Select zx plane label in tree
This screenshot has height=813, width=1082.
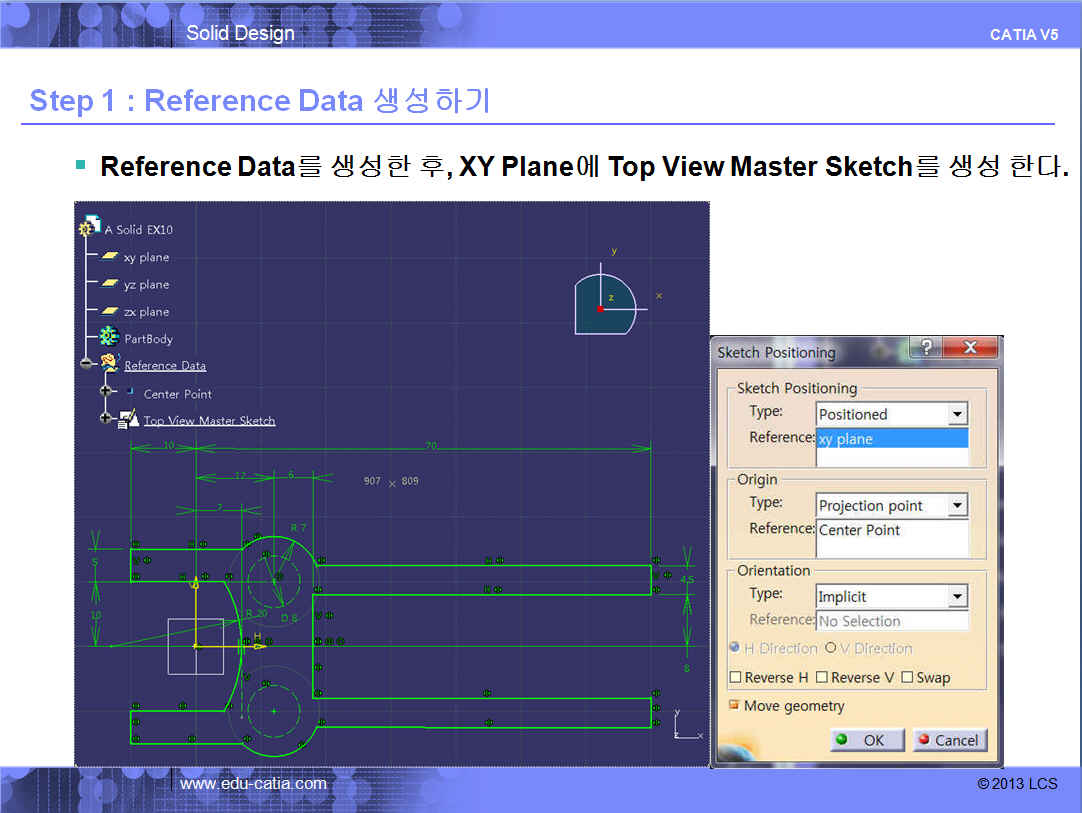146,312
